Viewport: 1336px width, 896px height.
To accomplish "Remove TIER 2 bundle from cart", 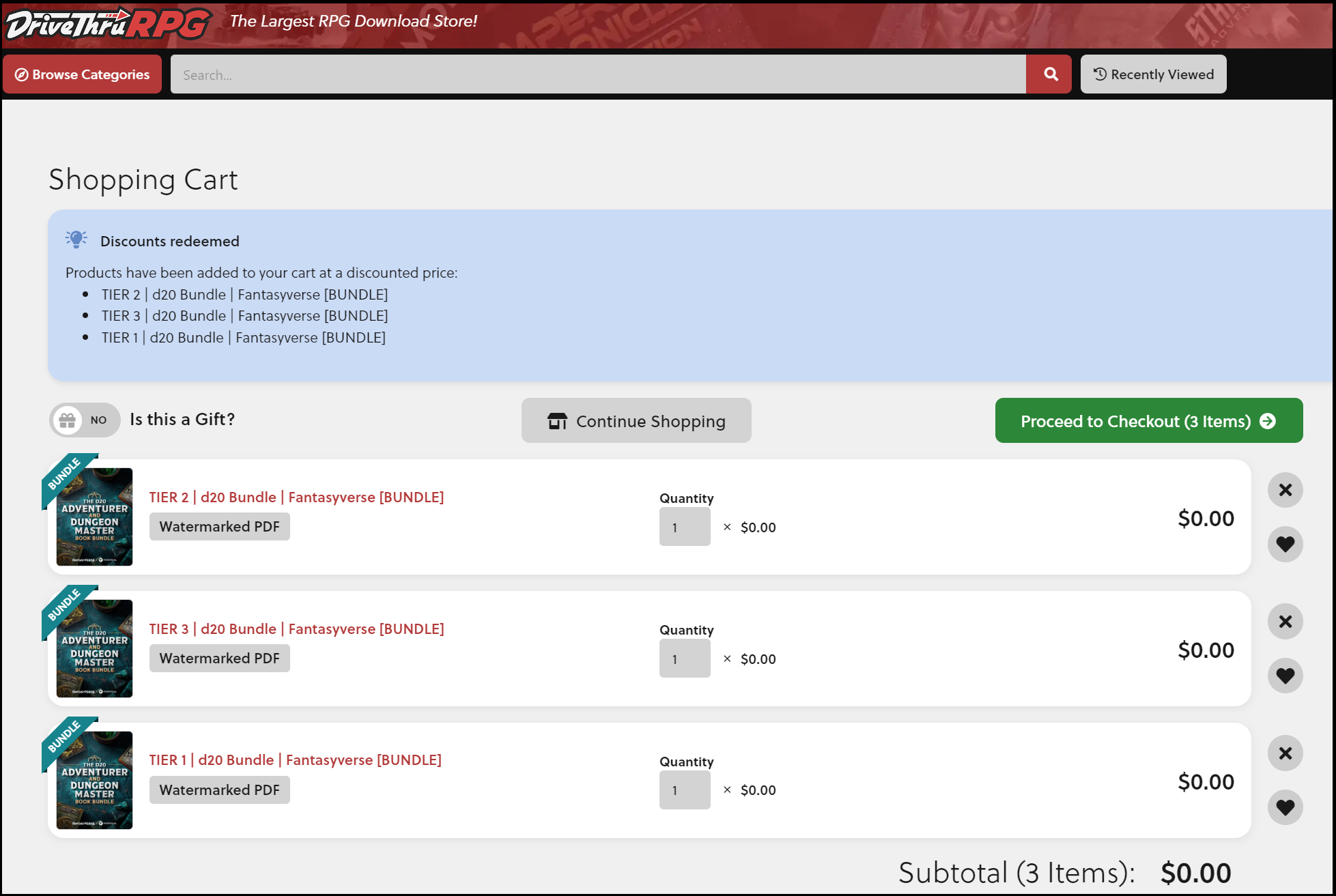I will [x=1285, y=490].
